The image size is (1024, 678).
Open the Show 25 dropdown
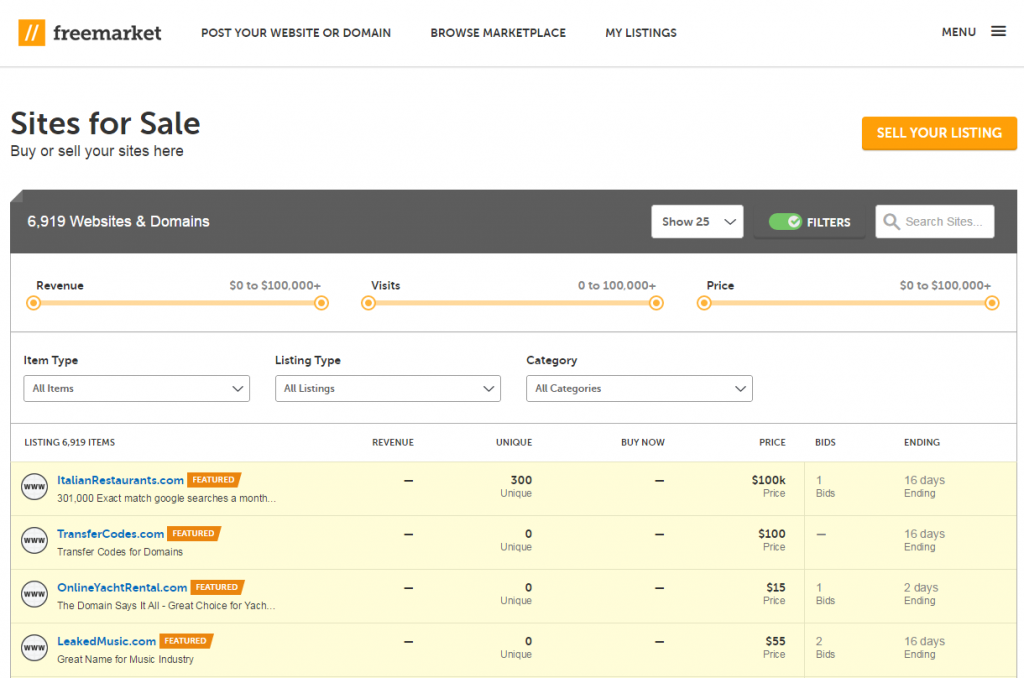coord(697,221)
